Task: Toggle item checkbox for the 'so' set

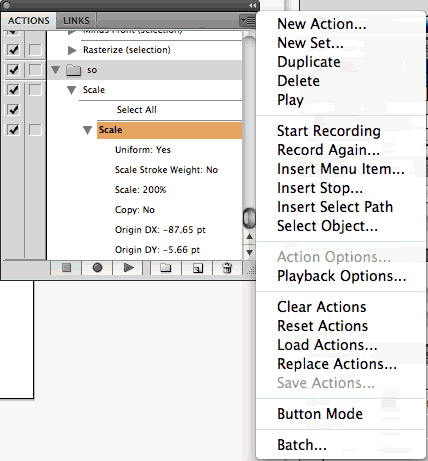Action: coord(13,70)
